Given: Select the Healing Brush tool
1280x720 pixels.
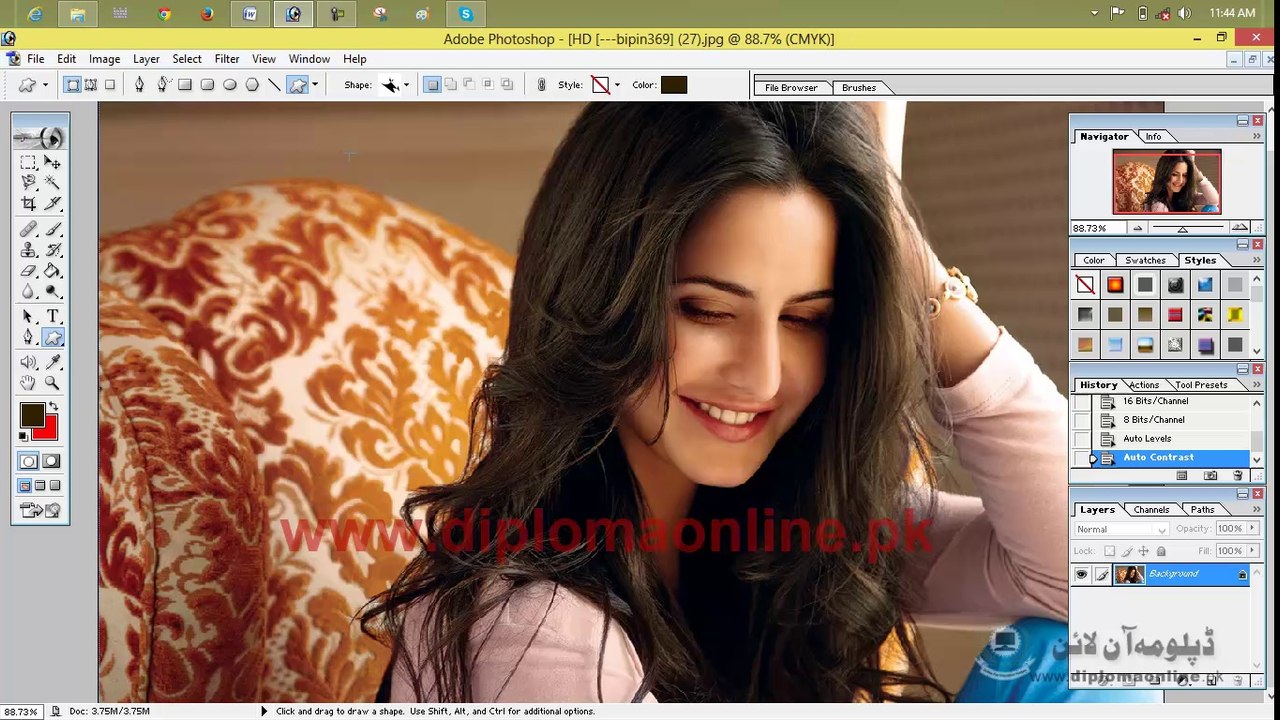Looking at the screenshot, I should (x=29, y=230).
